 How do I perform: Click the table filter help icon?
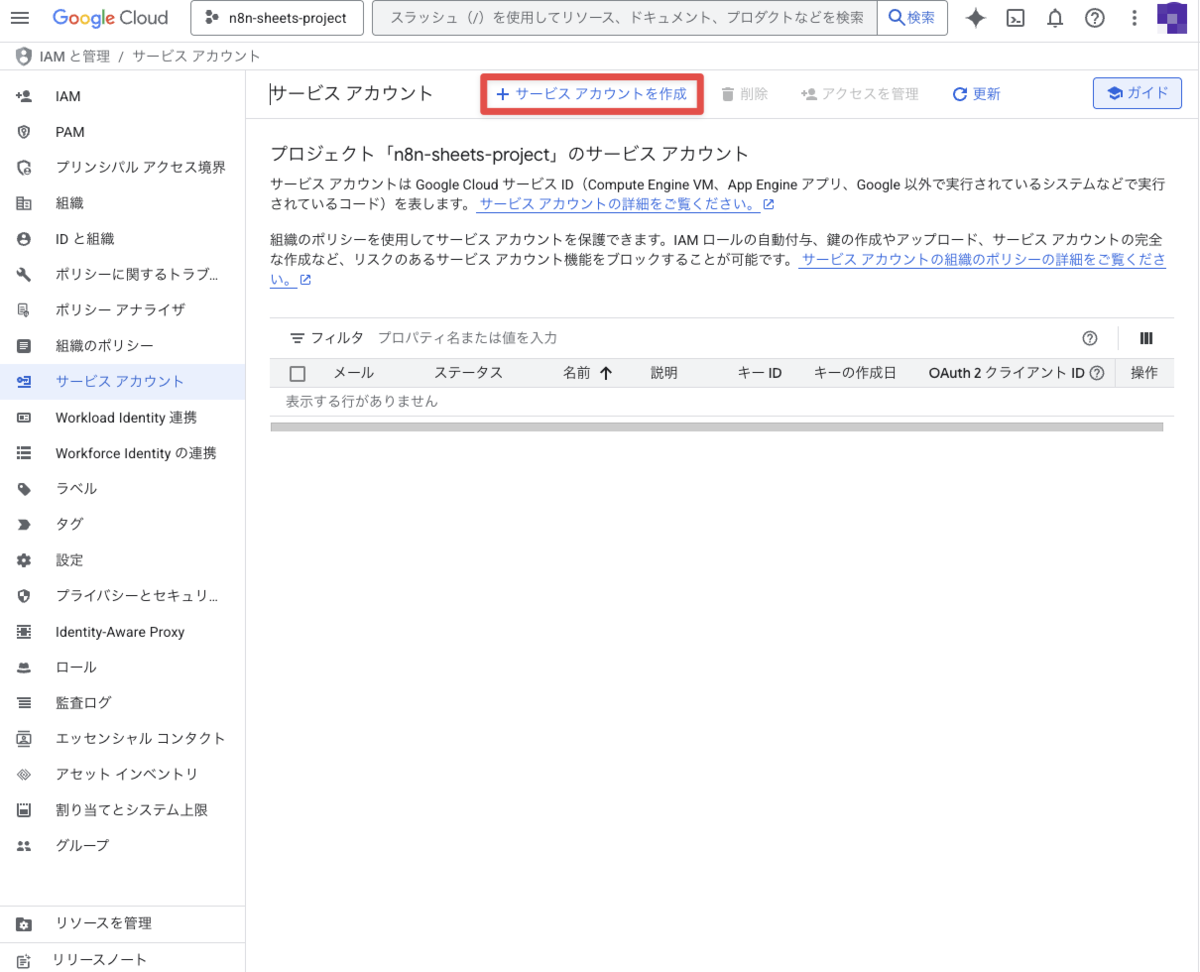1090,339
